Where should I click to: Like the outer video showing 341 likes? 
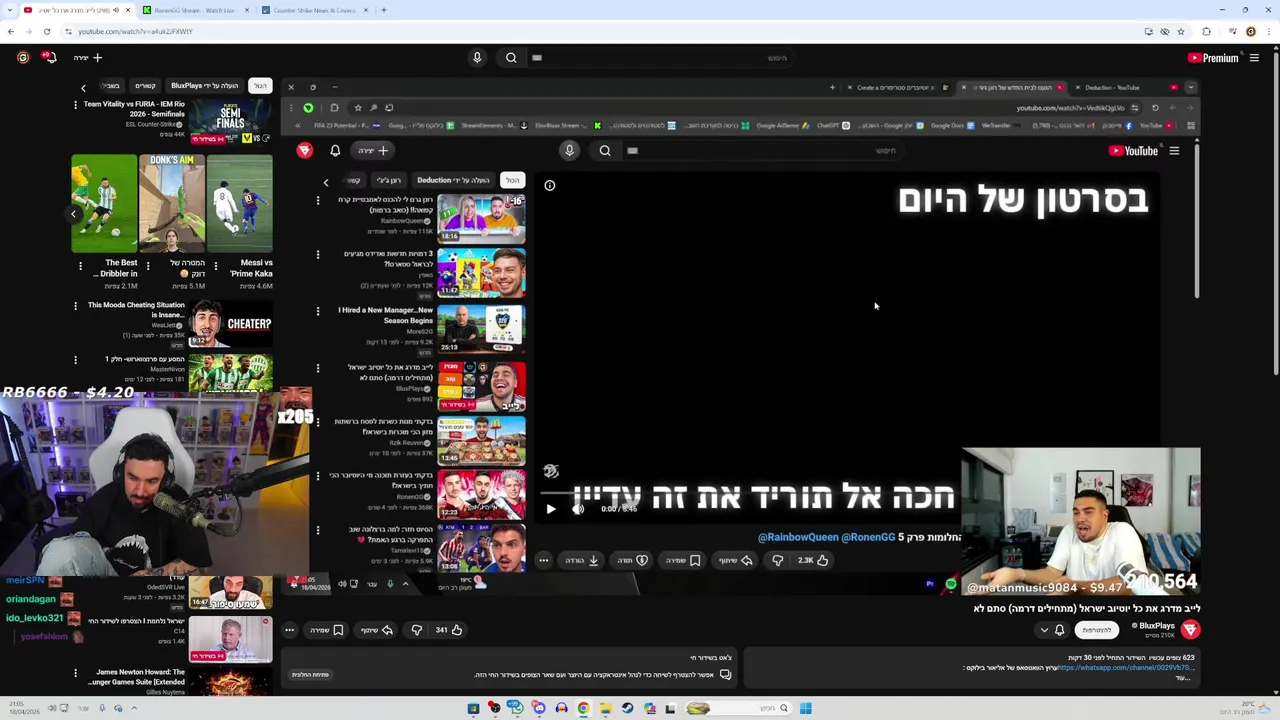449,630
